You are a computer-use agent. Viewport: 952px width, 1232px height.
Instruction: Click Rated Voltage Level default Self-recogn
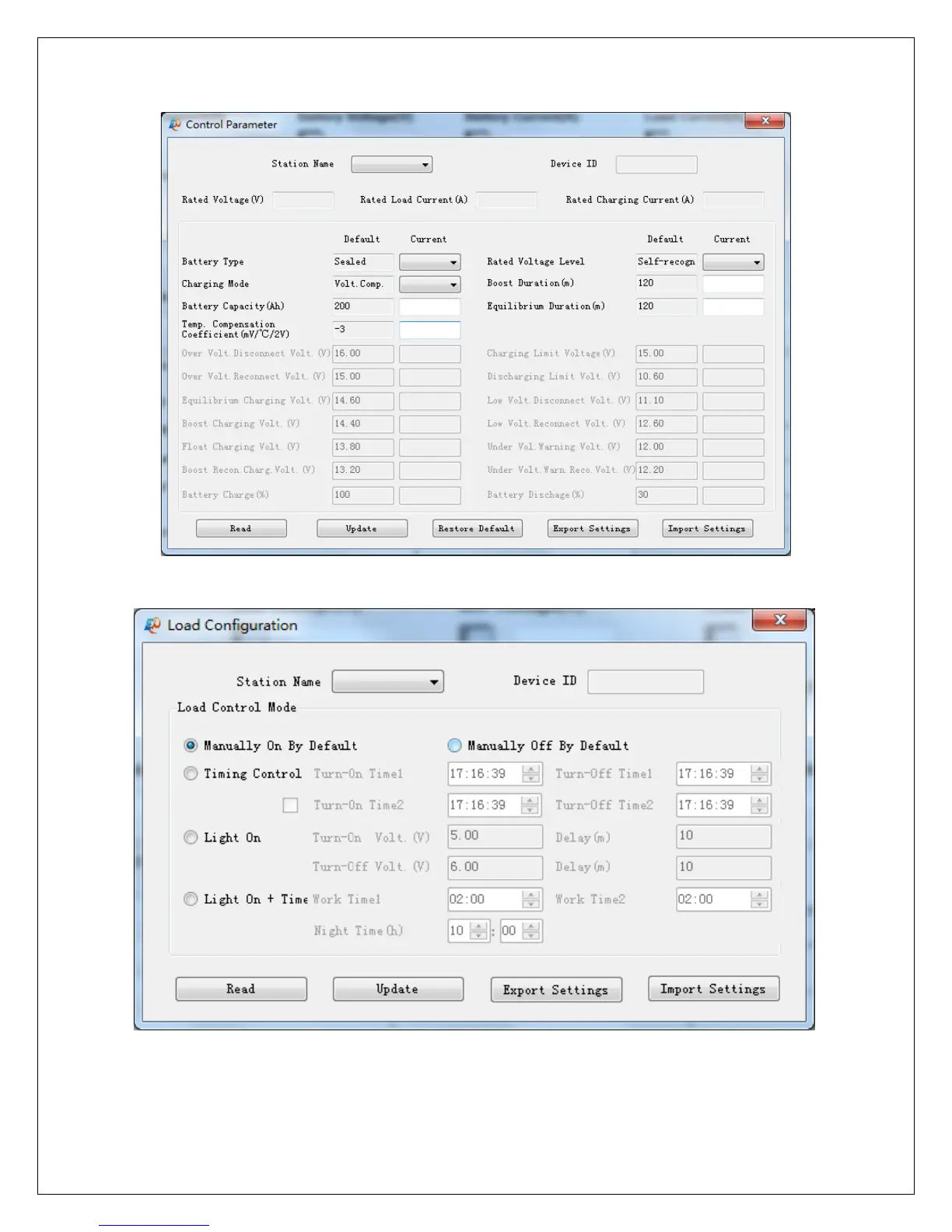[x=667, y=262]
